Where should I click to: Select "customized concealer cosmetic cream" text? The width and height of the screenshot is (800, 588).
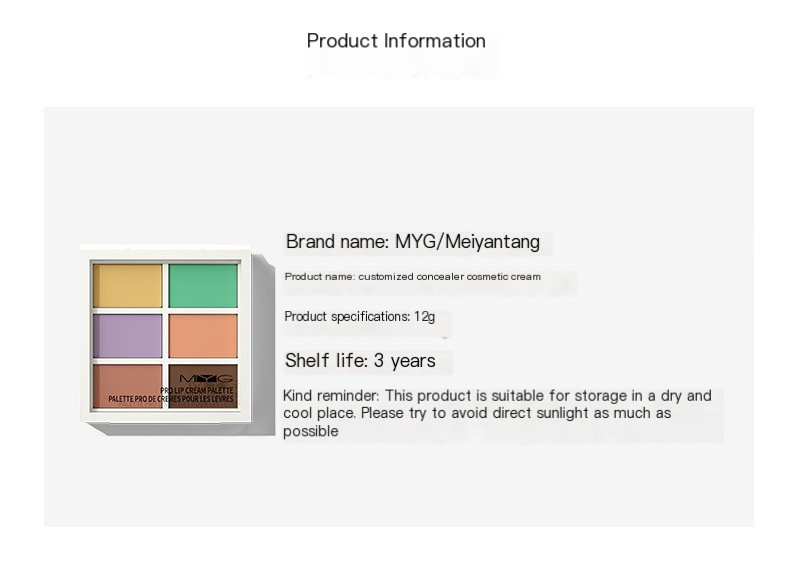[449, 277]
